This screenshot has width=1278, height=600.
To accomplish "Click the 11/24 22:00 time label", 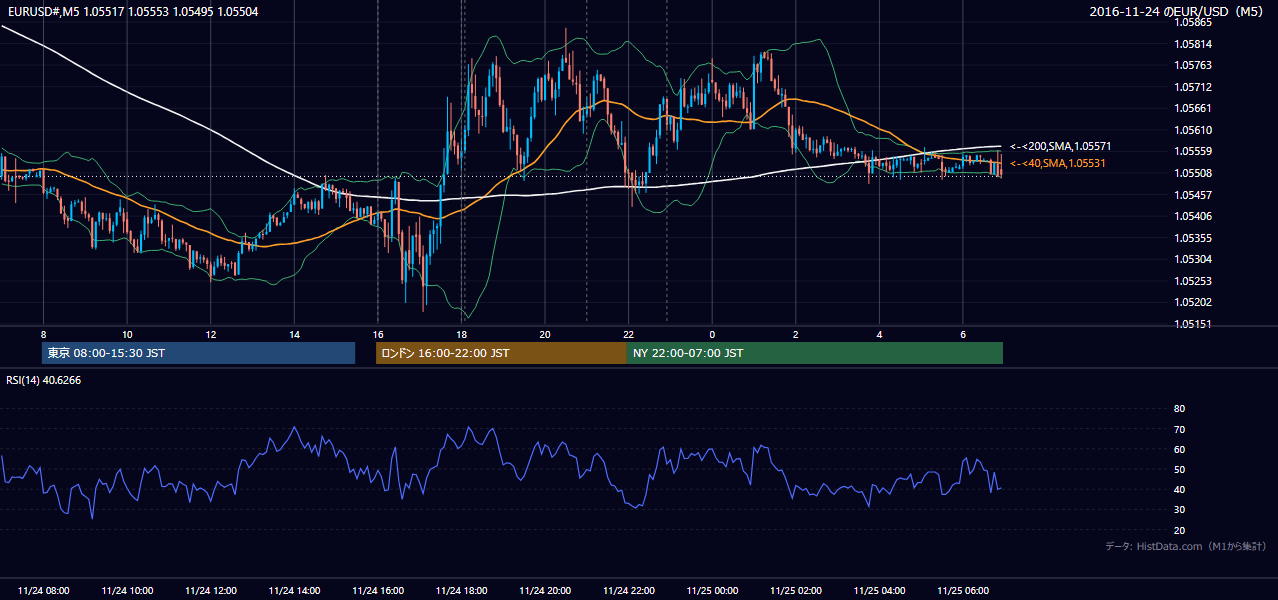I will tap(628, 591).
